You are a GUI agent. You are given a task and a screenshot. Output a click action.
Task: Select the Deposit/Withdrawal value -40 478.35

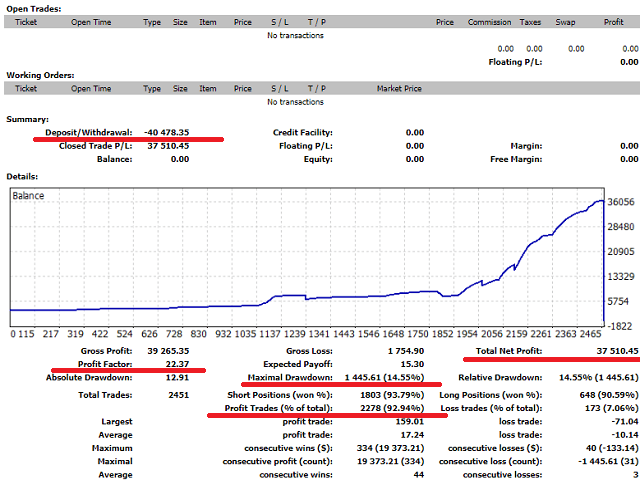(x=181, y=132)
